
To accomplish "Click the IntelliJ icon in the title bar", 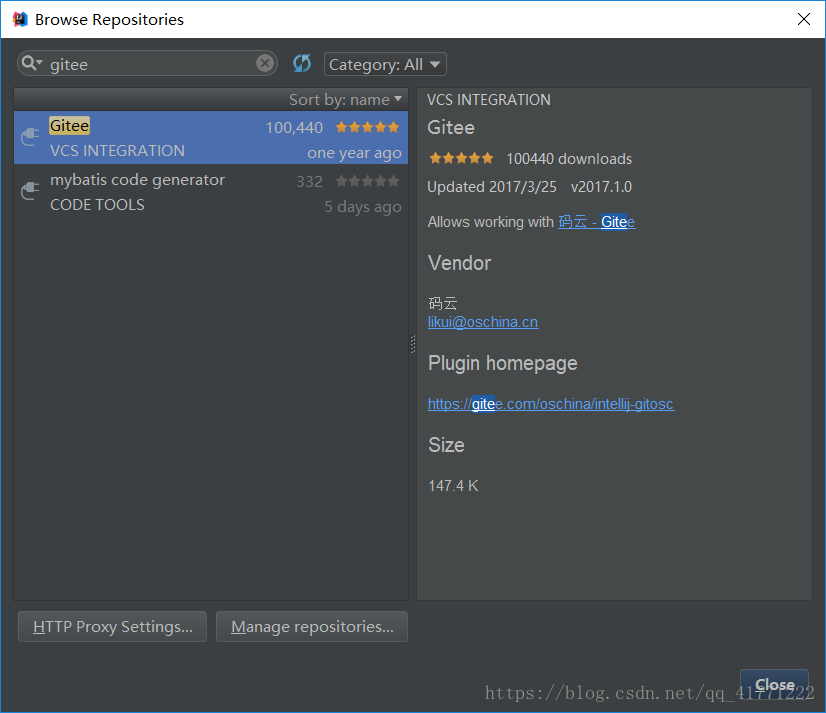I will click(x=20, y=19).
